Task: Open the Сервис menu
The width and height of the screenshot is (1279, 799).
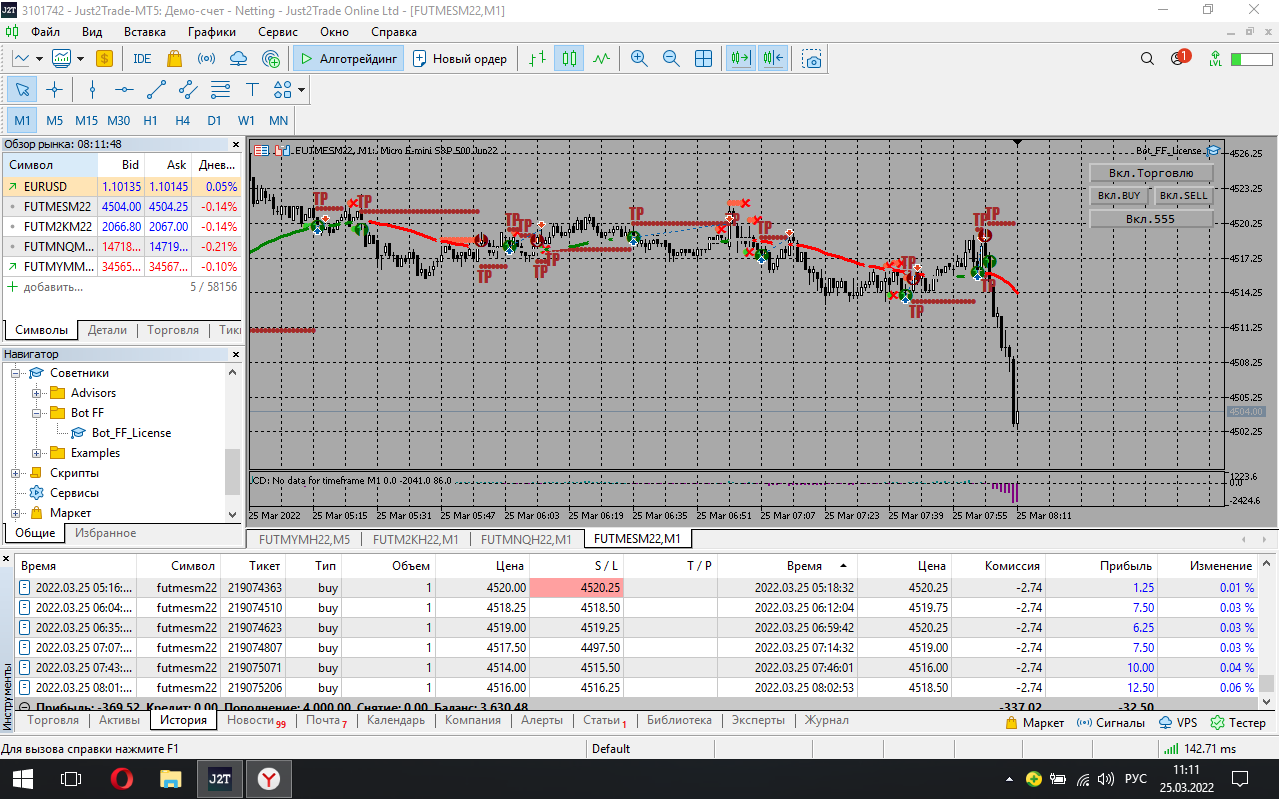Action: click(278, 31)
